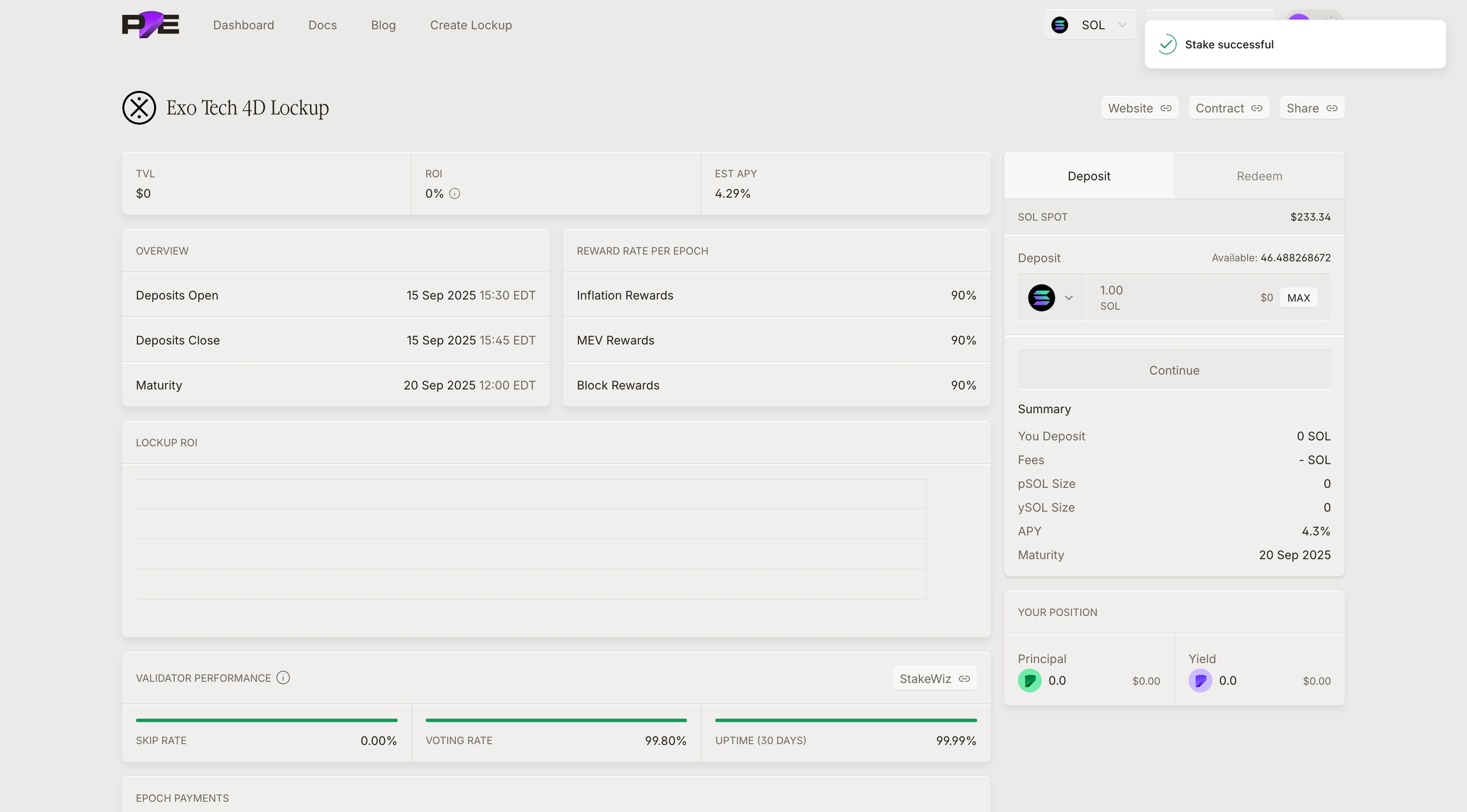Open the Dashboard nav item
1467x812 pixels.
click(x=243, y=25)
